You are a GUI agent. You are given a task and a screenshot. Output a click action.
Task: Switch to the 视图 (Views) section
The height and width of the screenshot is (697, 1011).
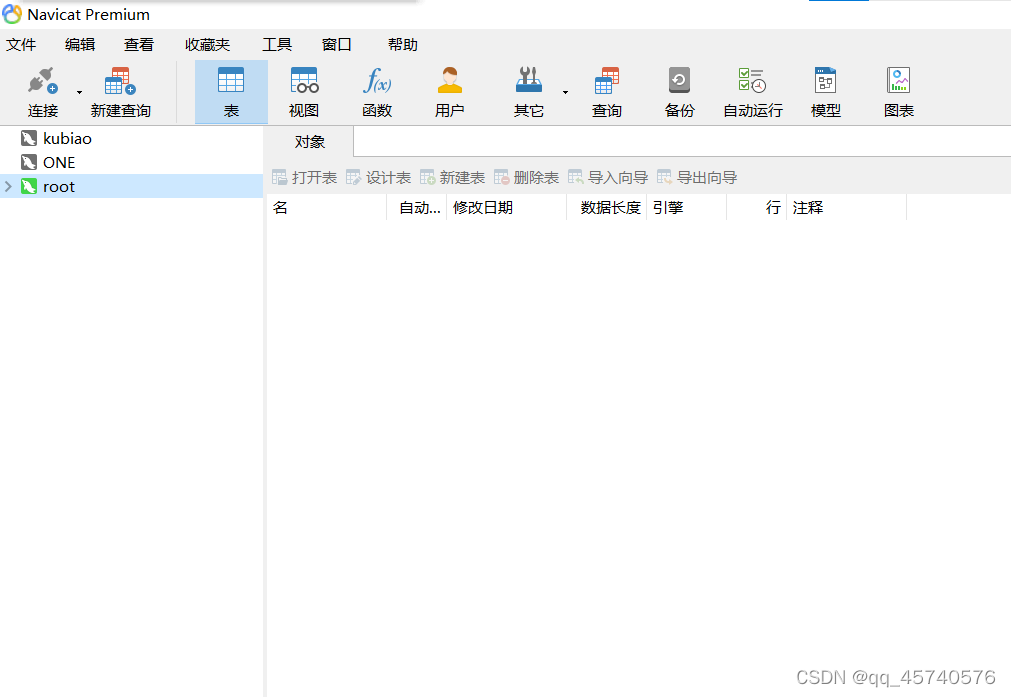(304, 90)
